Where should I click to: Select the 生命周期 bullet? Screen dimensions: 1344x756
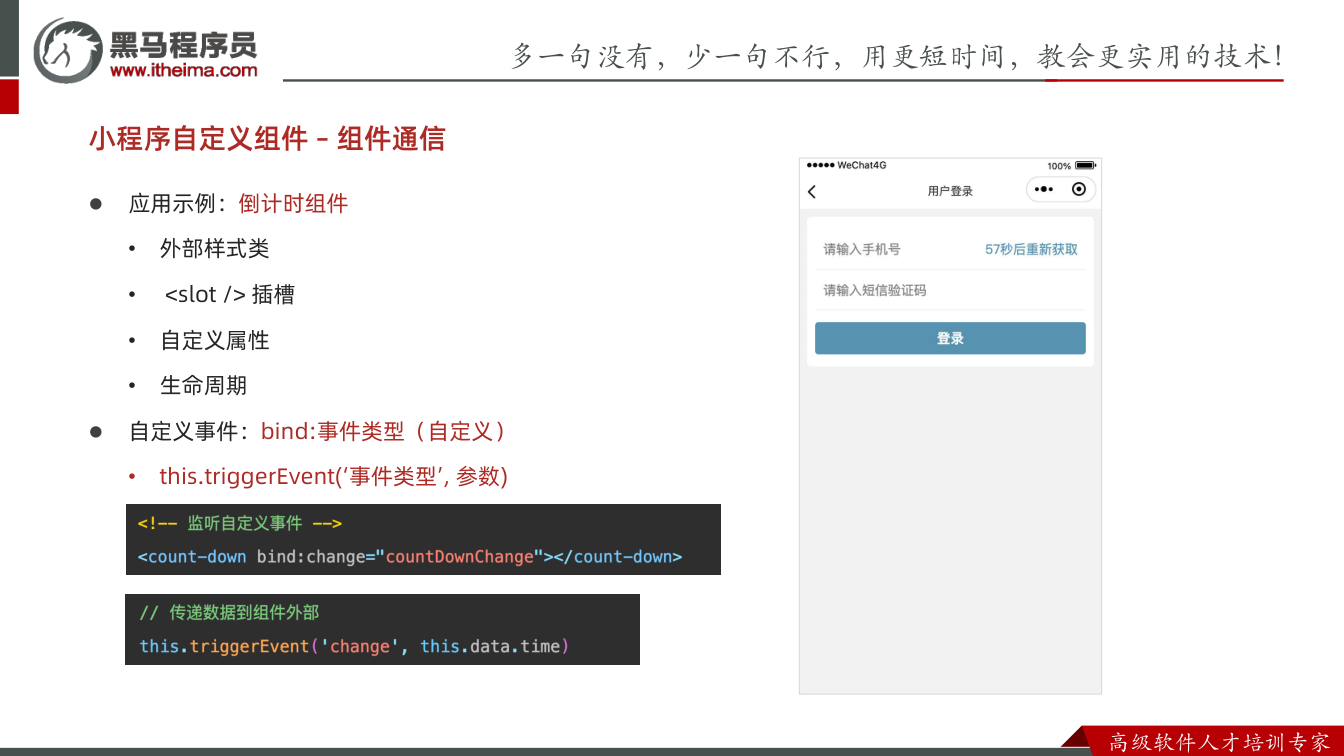coord(203,386)
